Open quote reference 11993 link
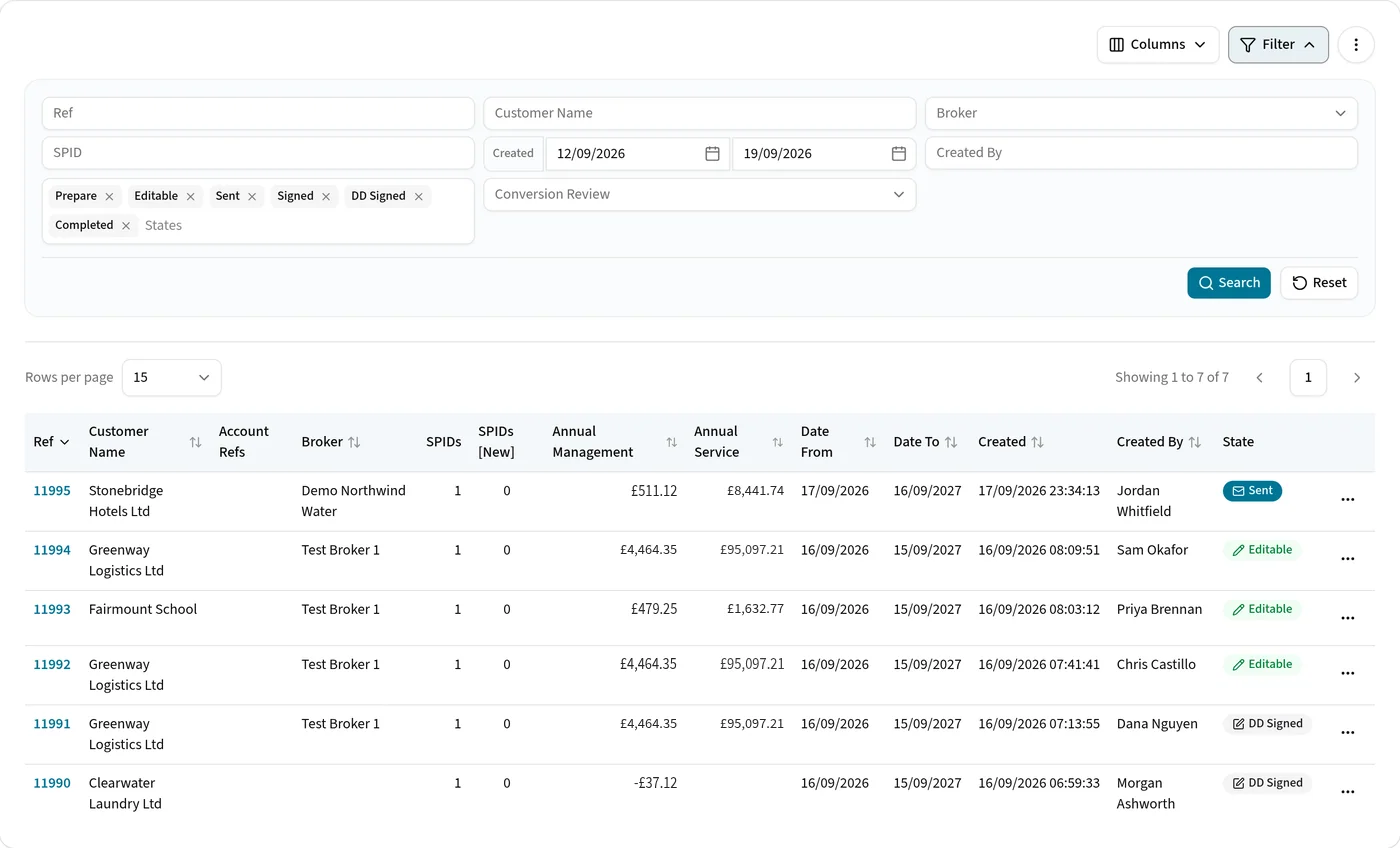The width and height of the screenshot is (1400, 848). click(x=52, y=609)
